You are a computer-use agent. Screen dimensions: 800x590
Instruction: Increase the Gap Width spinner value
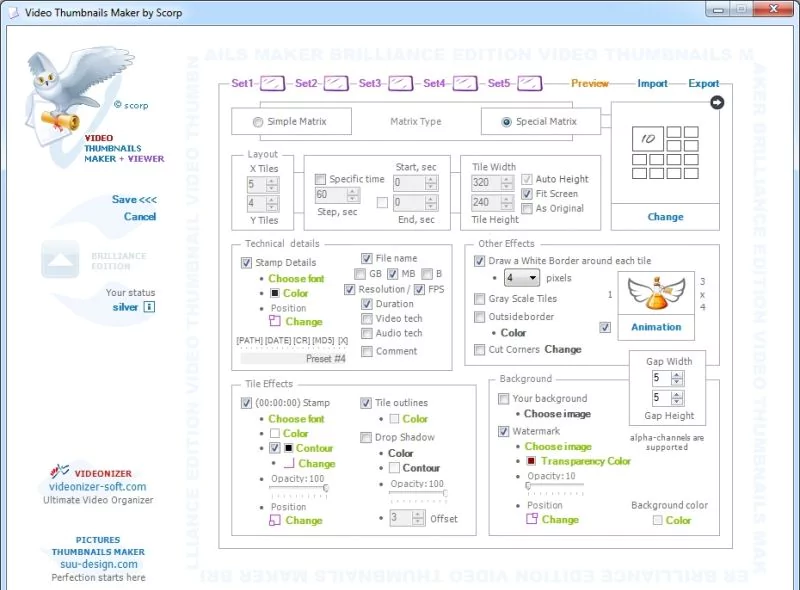[678, 375]
